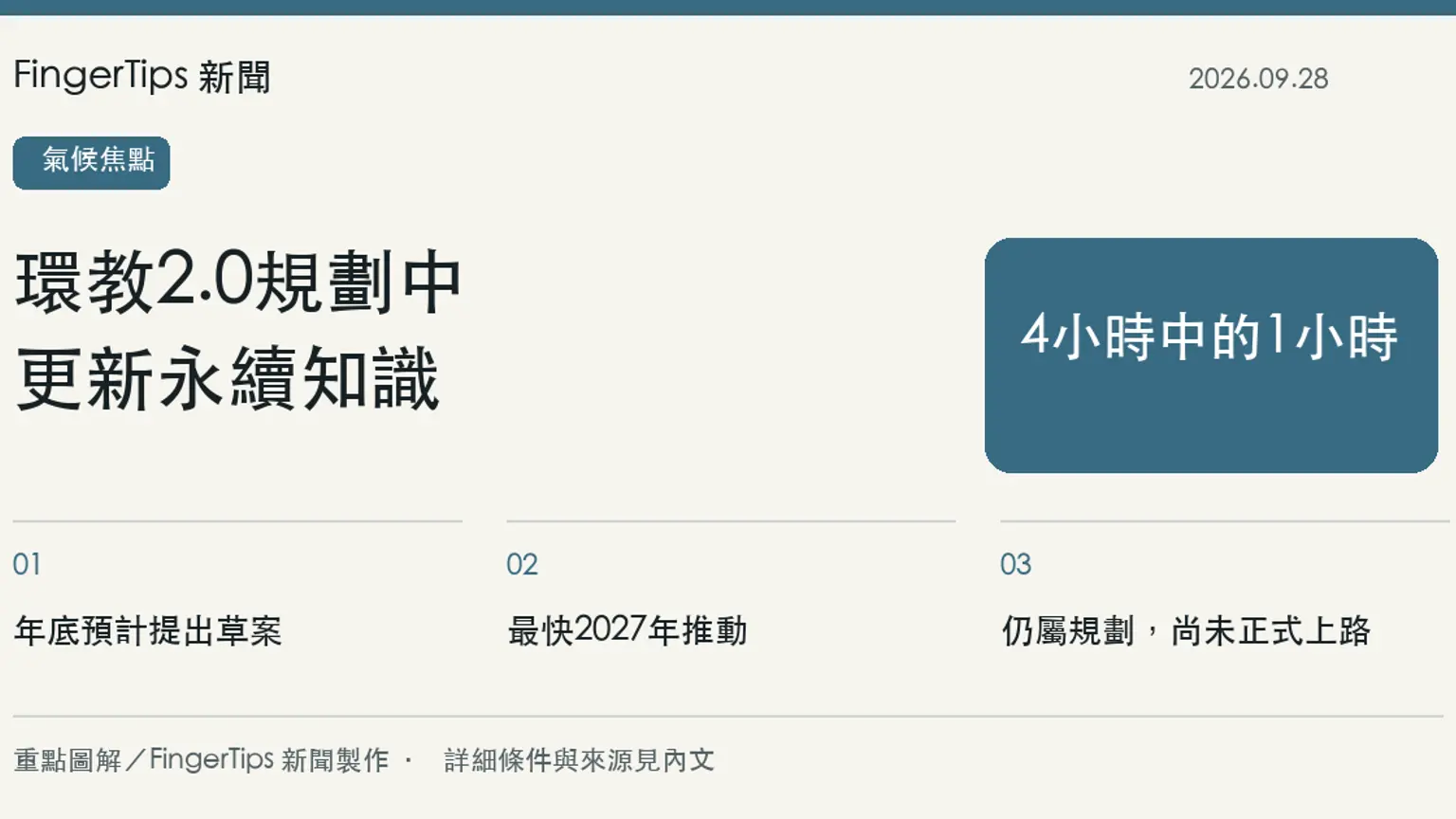This screenshot has width=1456, height=819.
Task: Click the FingerTips 新聞 header title
Action: pyautogui.click(x=142, y=76)
